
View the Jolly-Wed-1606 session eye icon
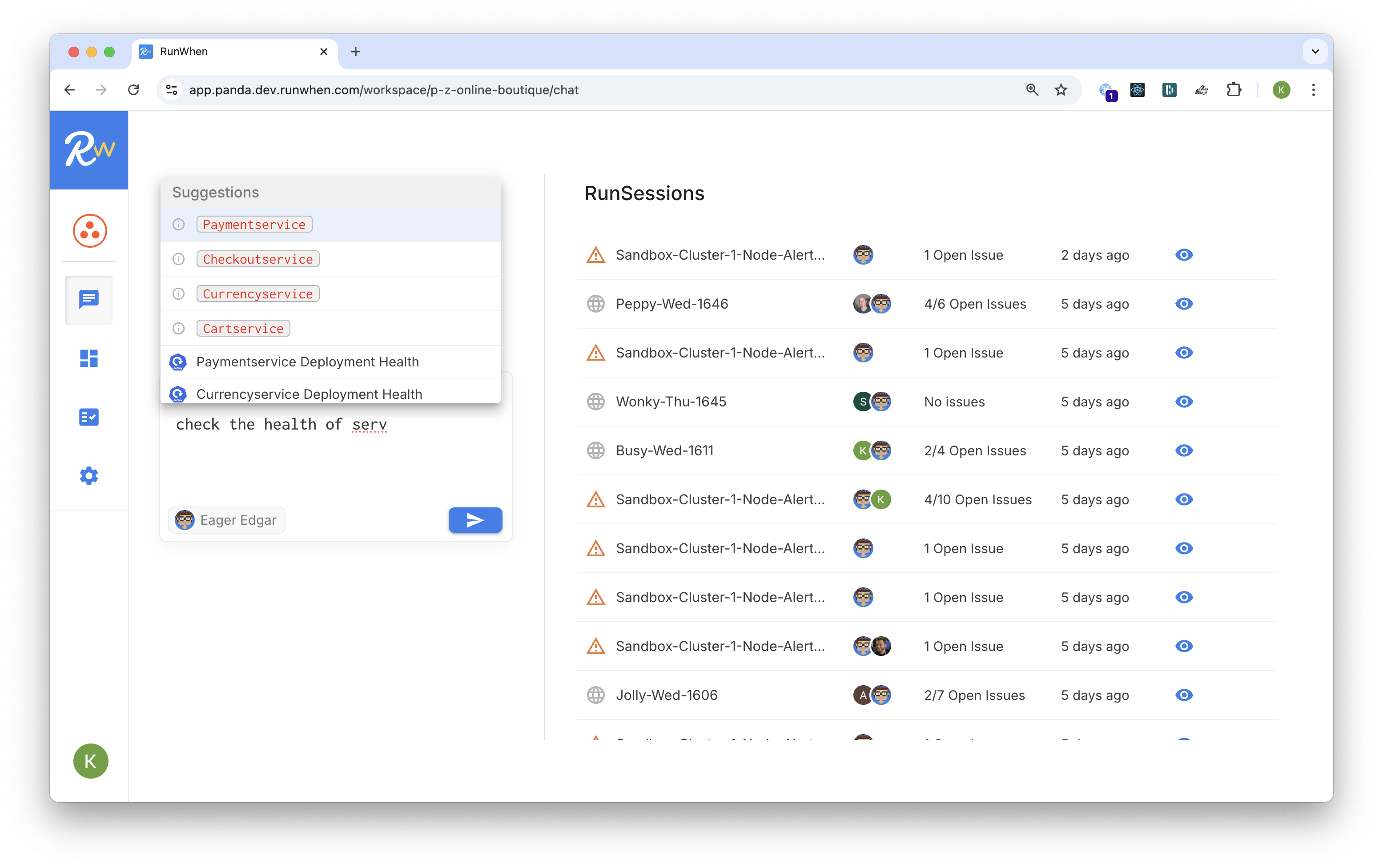click(x=1184, y=695)
